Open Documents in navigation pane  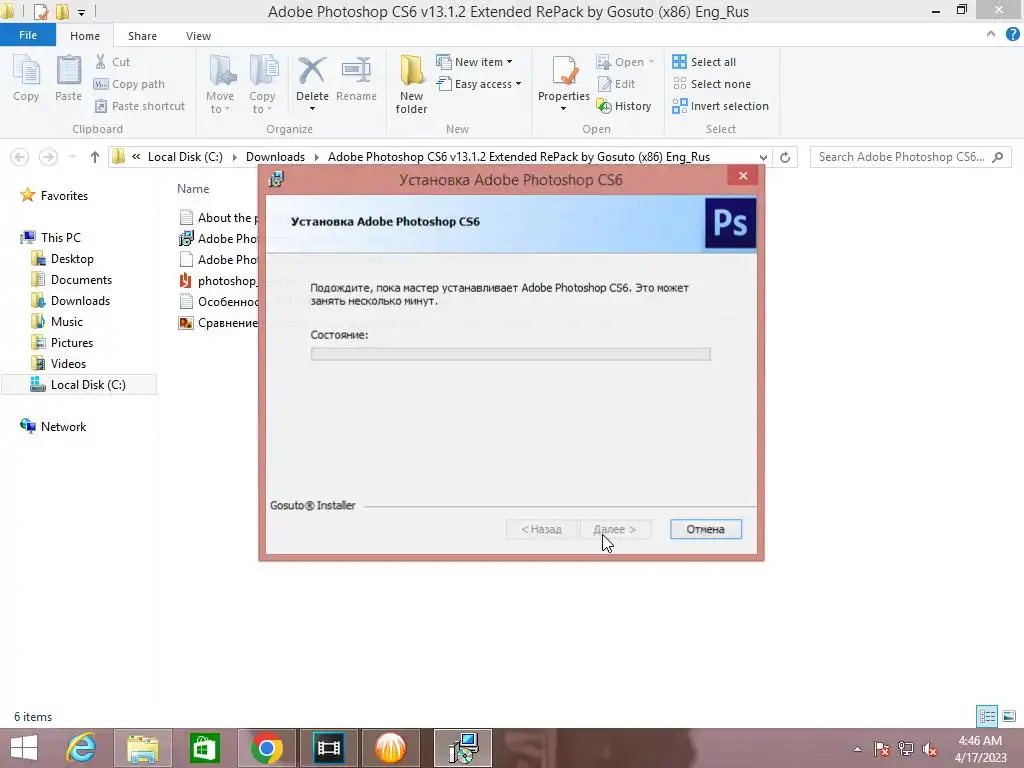(72, 280)
